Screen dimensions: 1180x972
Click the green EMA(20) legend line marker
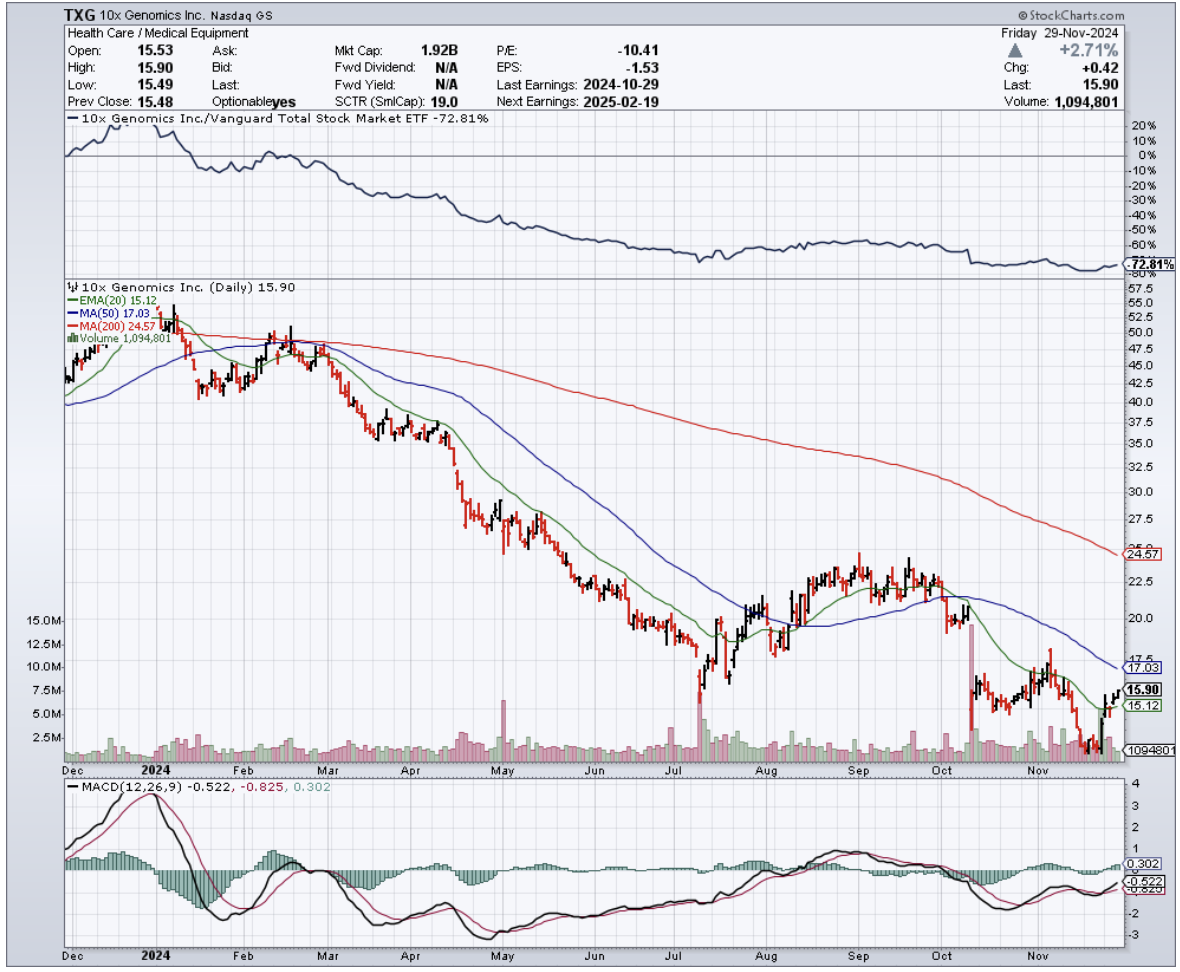(70, 299)
